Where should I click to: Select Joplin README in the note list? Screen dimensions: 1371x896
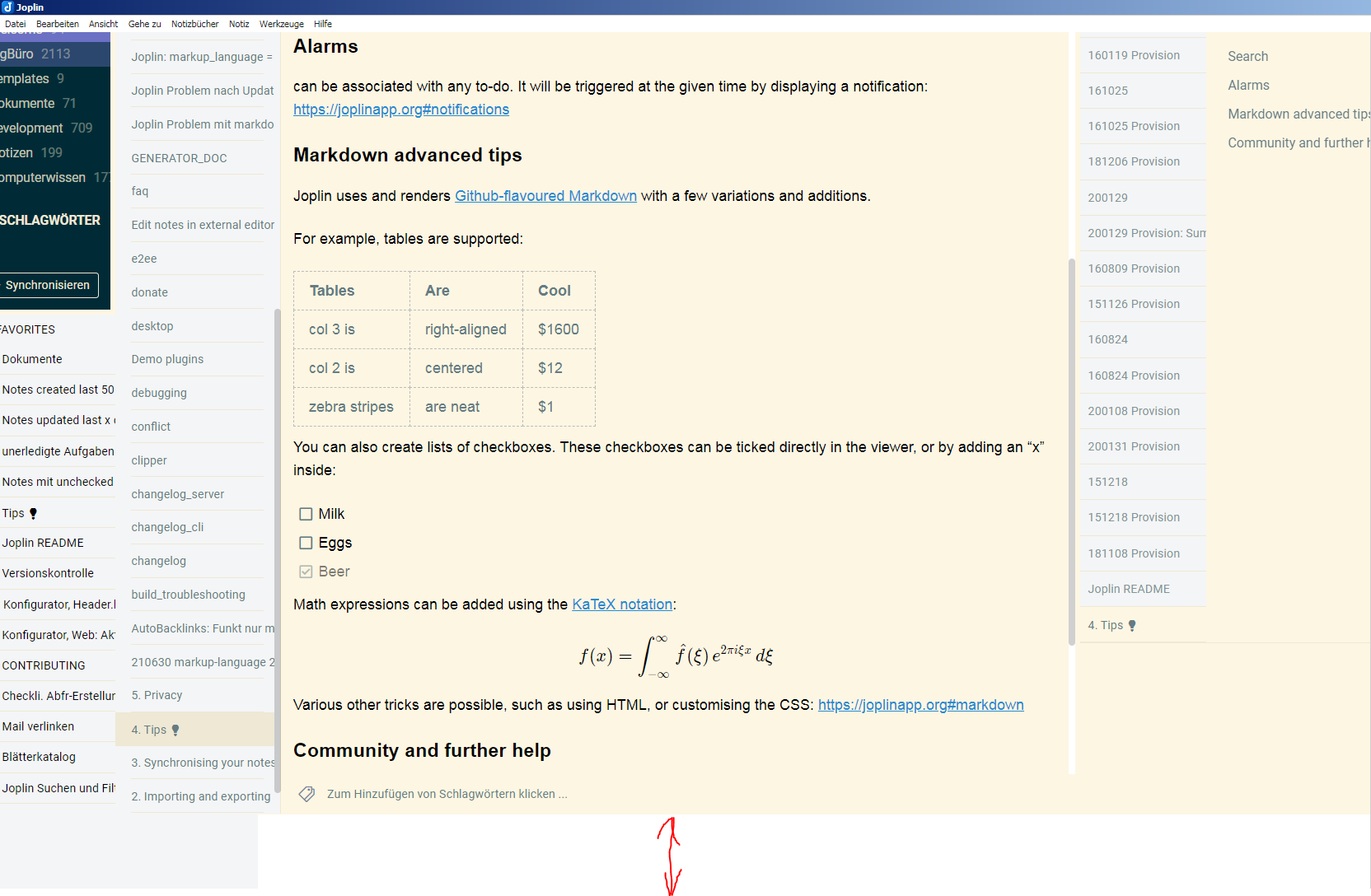coord(1129,589)
